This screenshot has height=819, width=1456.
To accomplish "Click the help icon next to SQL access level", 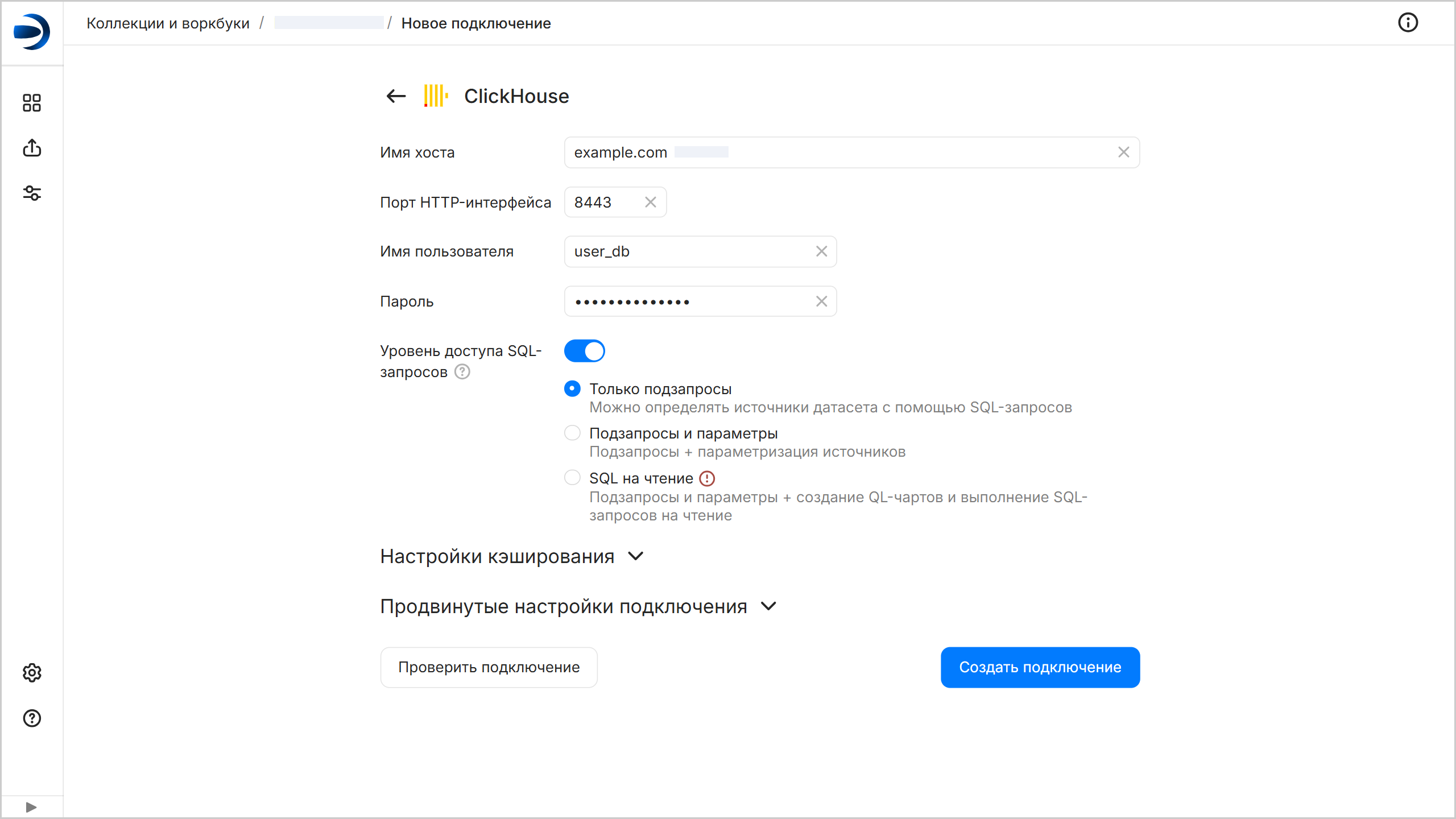I will pos(462,372).
